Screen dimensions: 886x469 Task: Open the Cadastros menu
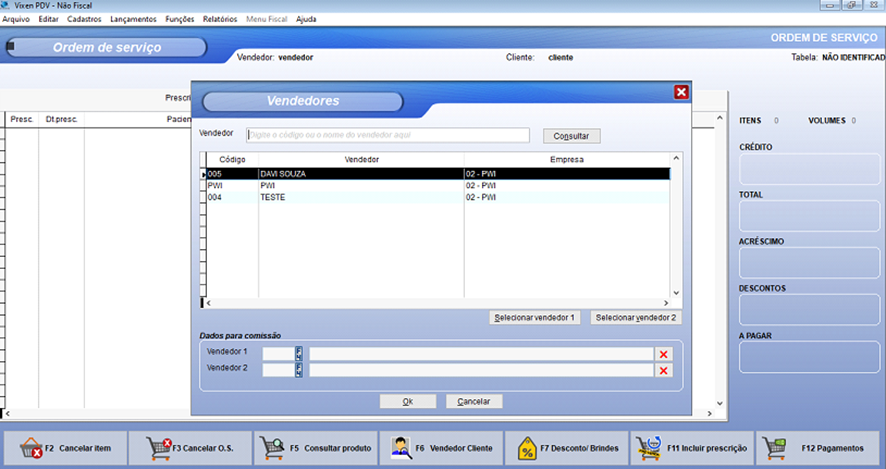tap(84, 19)
